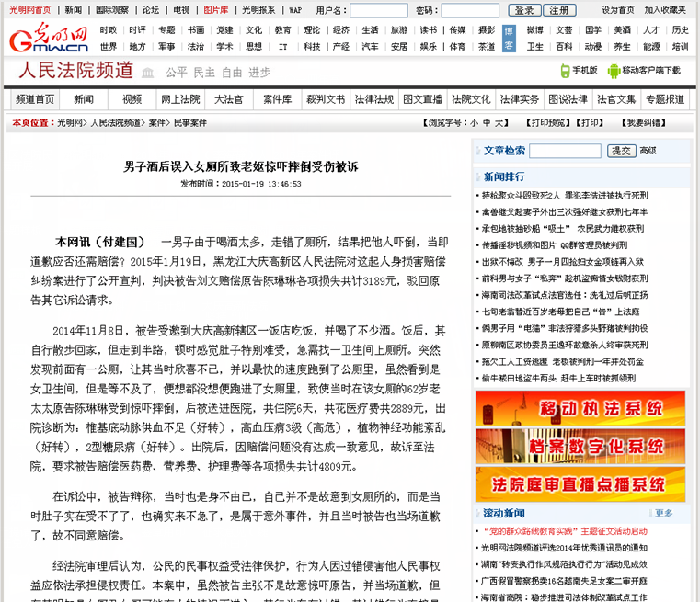Select the 法律法规 tab
Image resolution: width=700 pixels, height=602 pixels.
coord(374,100)
